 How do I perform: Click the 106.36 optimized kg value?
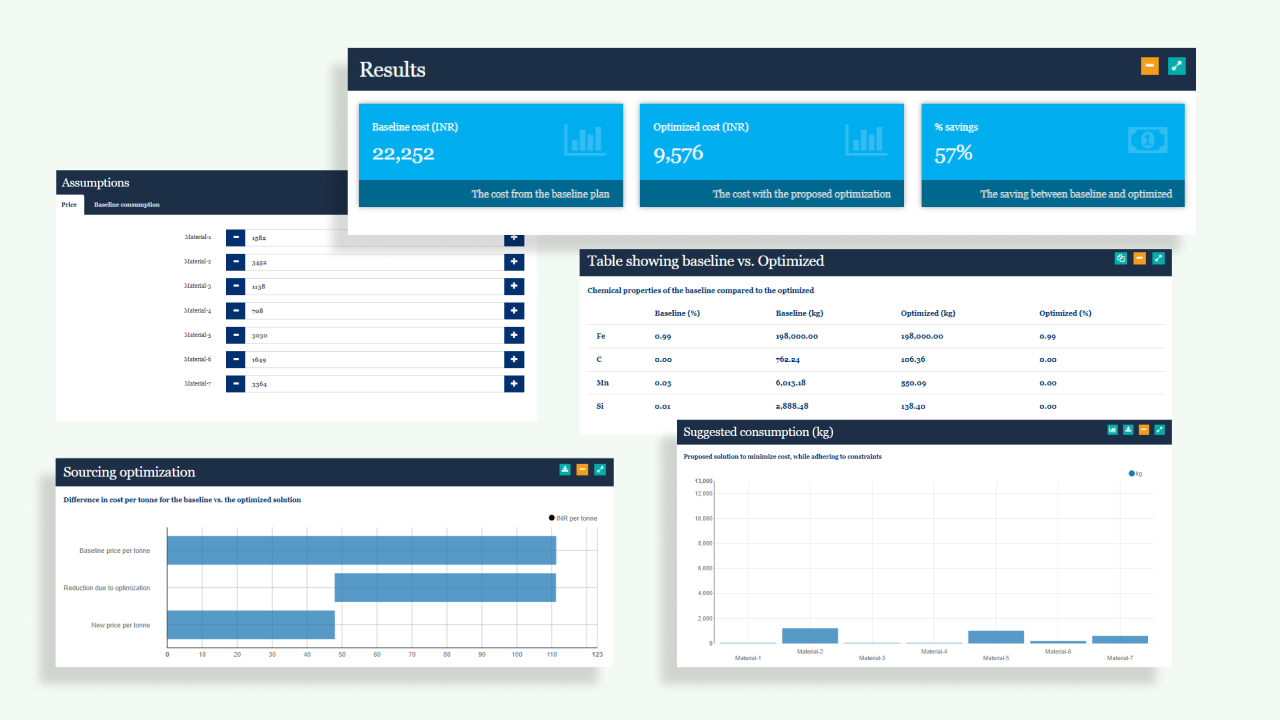pyautogui.click(x=915, y=359)
